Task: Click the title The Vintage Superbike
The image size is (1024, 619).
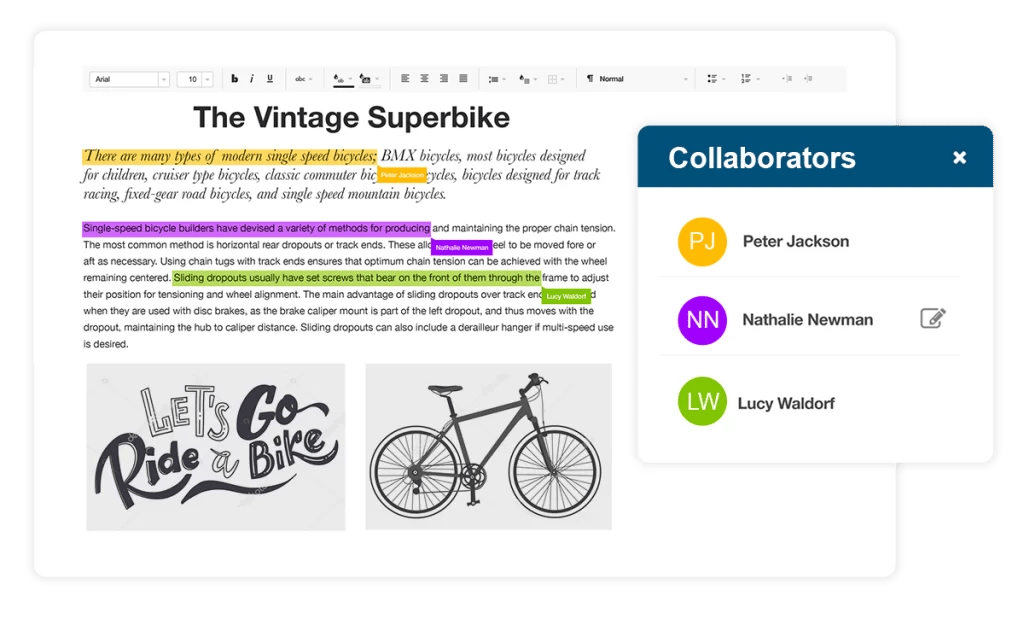Action: [x=351, y=118]
